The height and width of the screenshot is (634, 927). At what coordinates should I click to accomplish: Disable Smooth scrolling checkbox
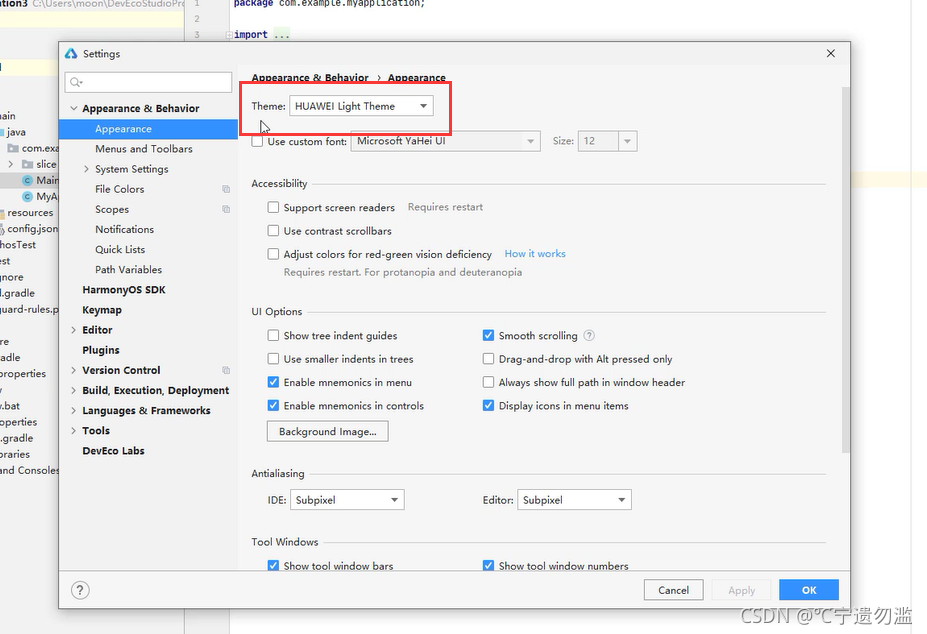pos(488,335)
